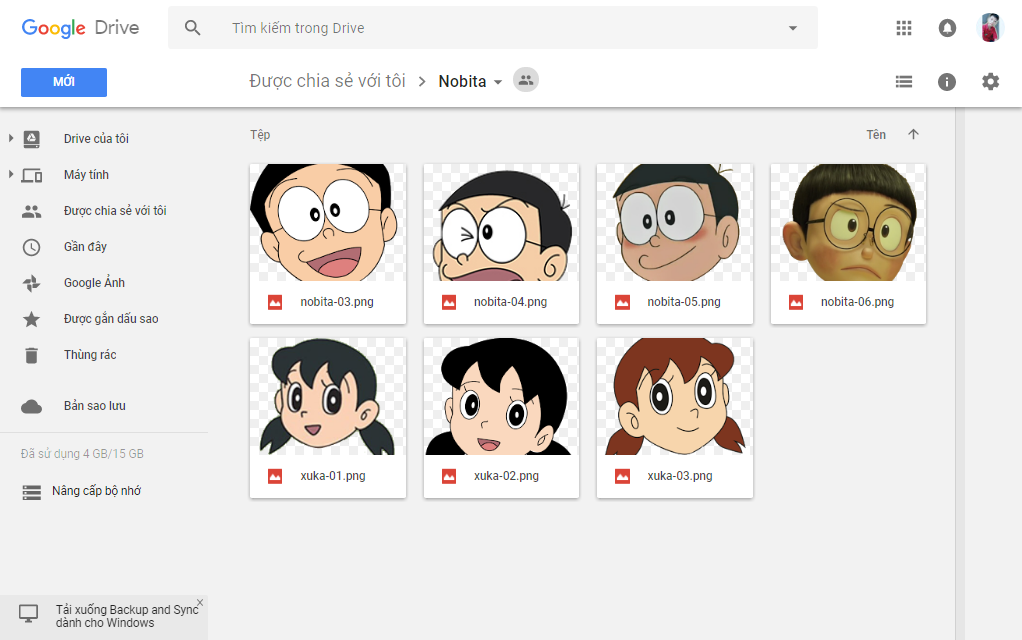The height and width of the screenshot is (640, 1022).
Task: Click the Tìm kiếm trong Drive search field
Action: [495, 28]
